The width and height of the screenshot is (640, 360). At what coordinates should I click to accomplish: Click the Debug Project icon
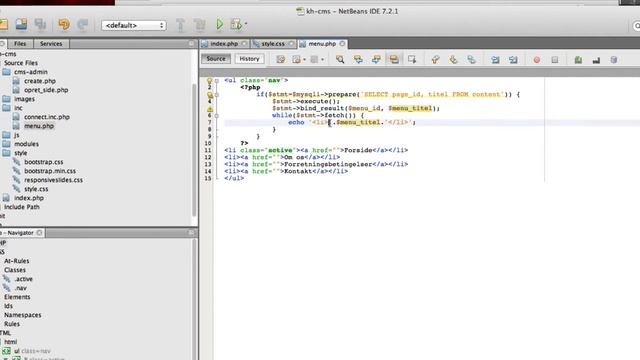click(236, 24)
